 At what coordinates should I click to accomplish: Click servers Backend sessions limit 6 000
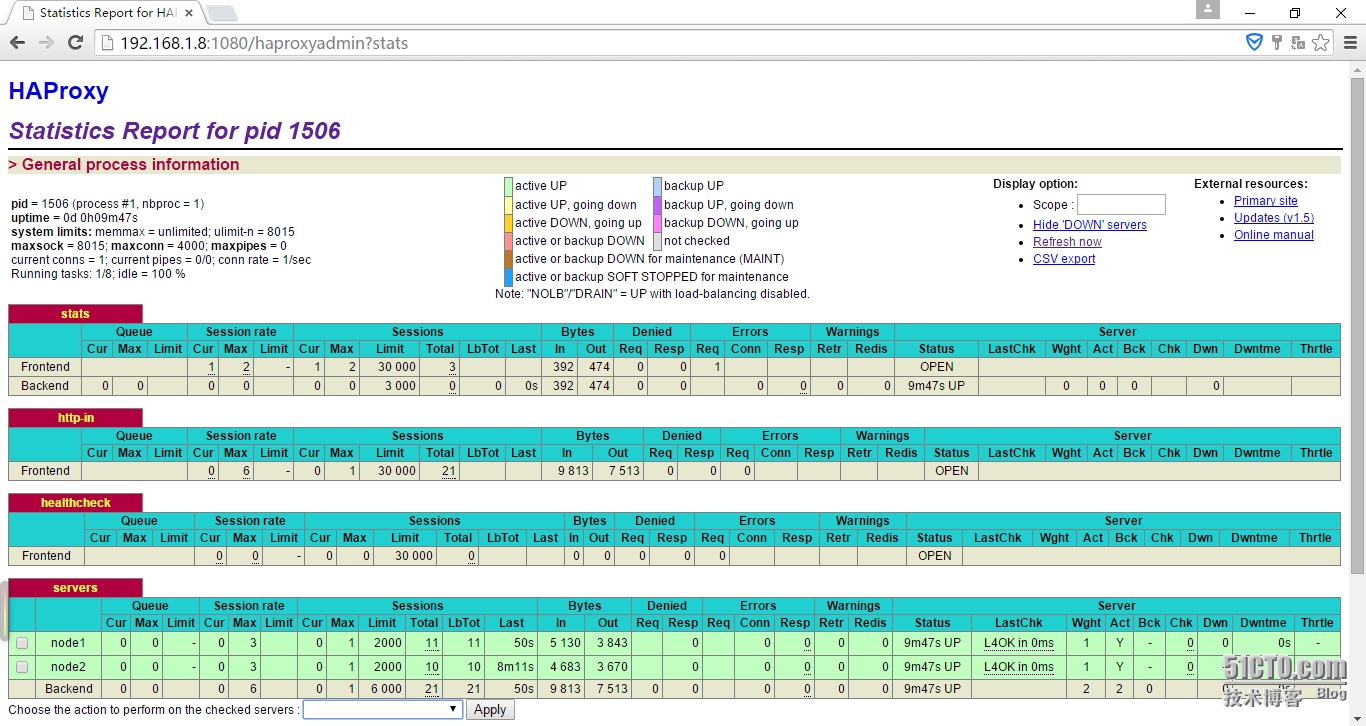384,689
